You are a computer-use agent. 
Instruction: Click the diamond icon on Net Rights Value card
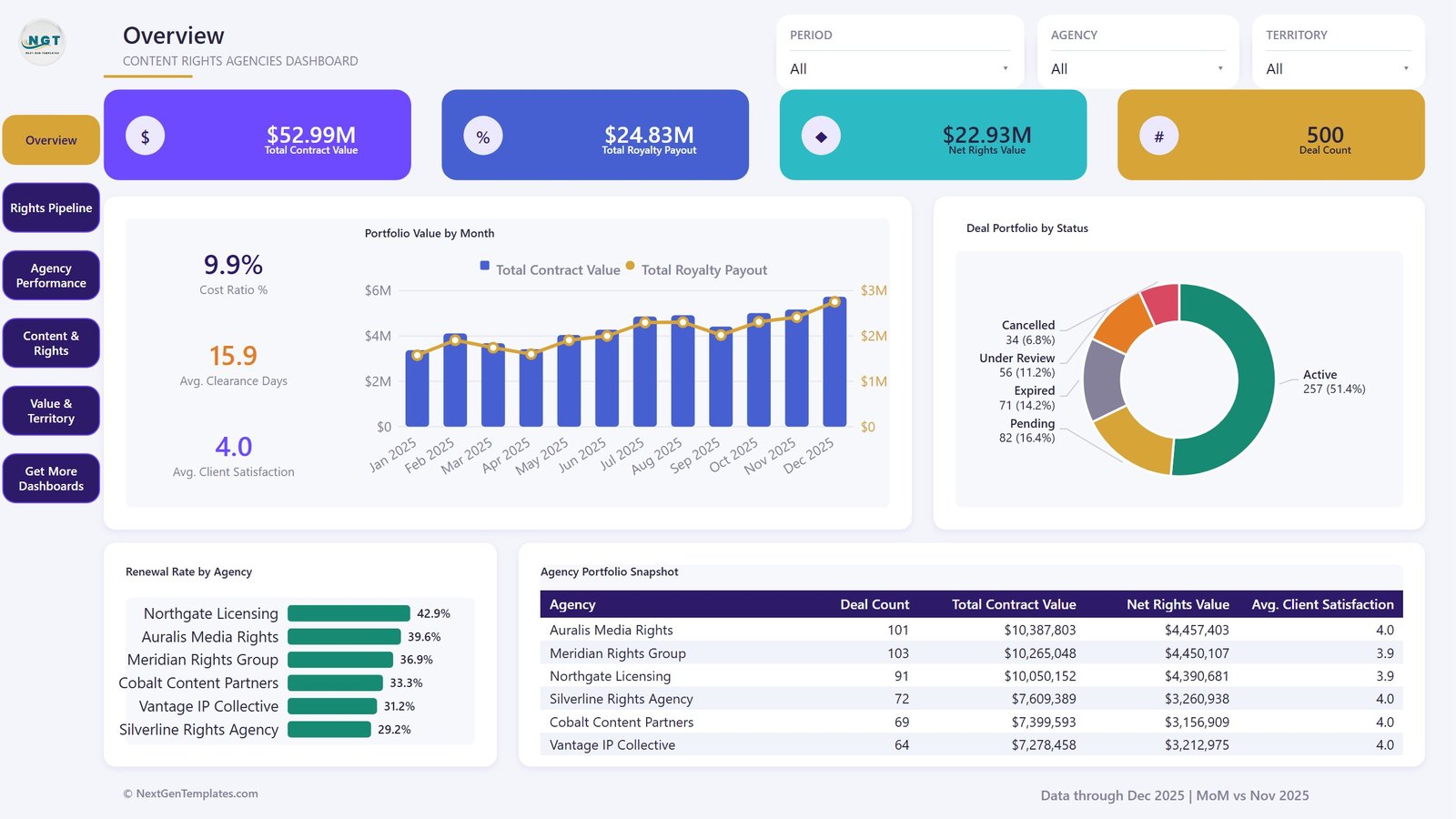pyautogui.click(x=821, y=136)
